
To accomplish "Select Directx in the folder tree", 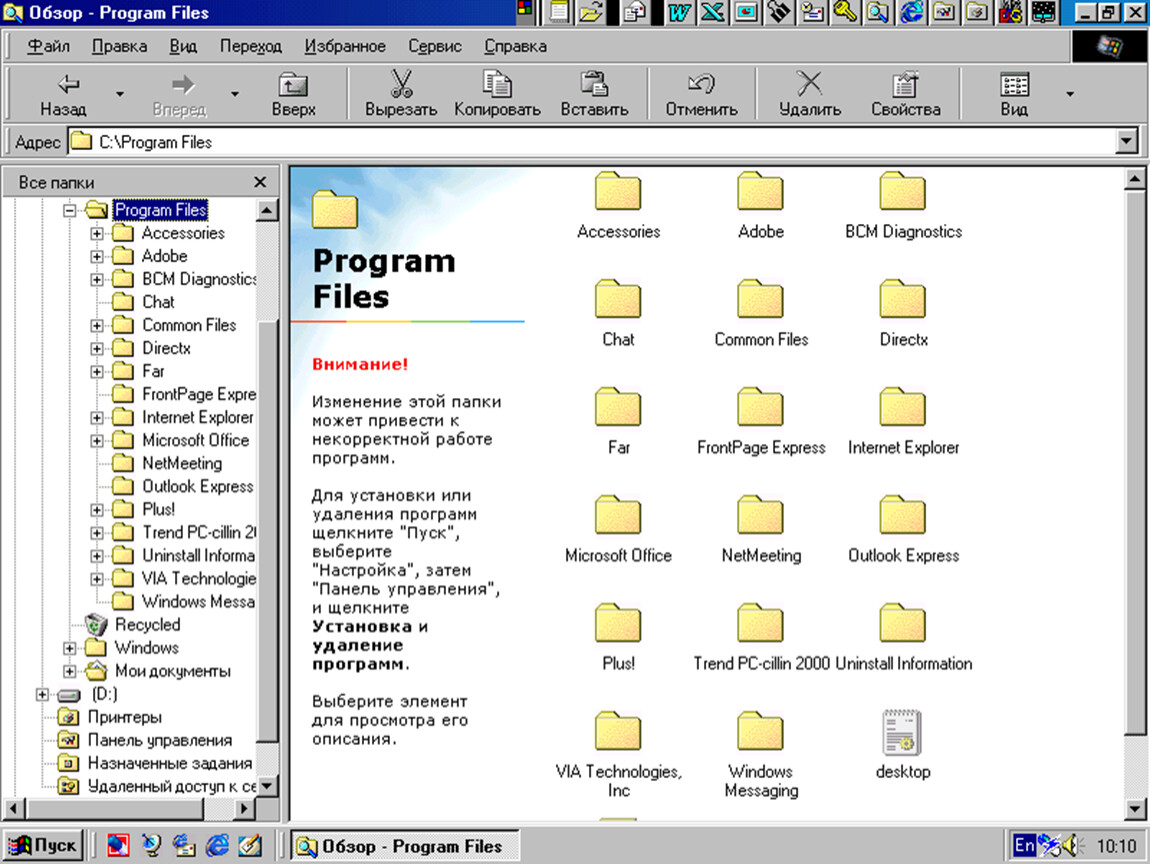I will 166,348.
